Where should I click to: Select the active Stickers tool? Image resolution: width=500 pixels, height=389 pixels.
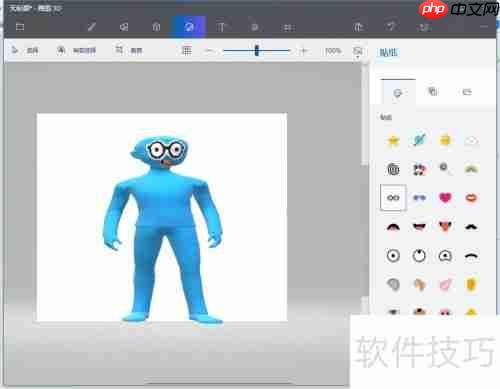189,27
